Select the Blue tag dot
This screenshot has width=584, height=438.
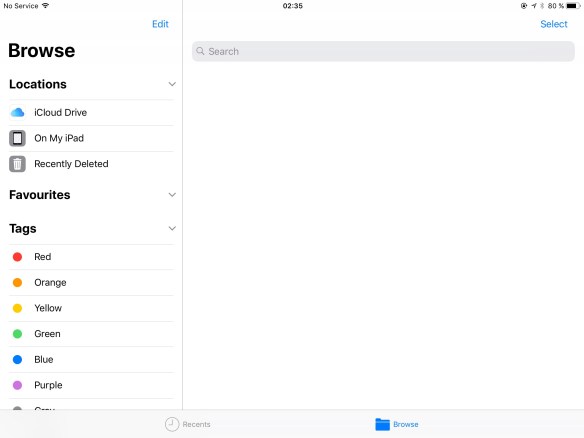coord(17,359)
